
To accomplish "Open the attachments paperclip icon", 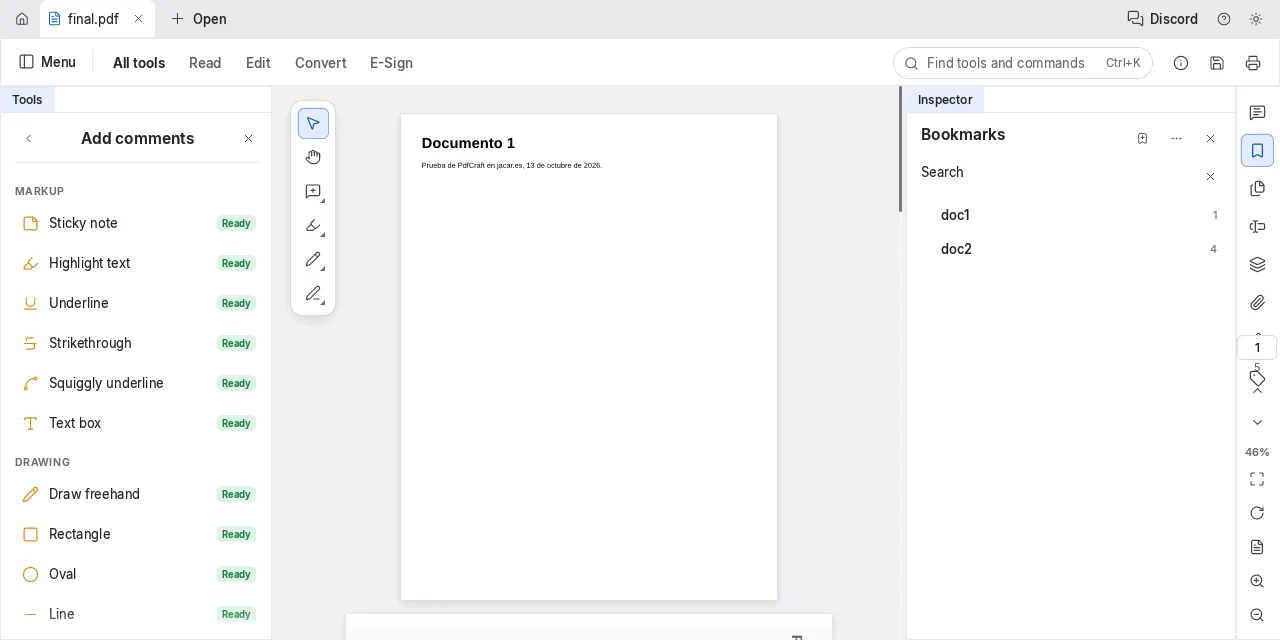I will coord(1258,303).
